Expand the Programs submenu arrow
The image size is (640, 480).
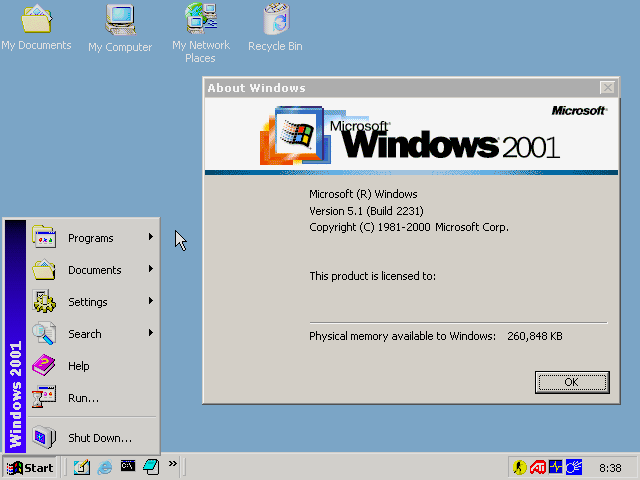(151, 237)
